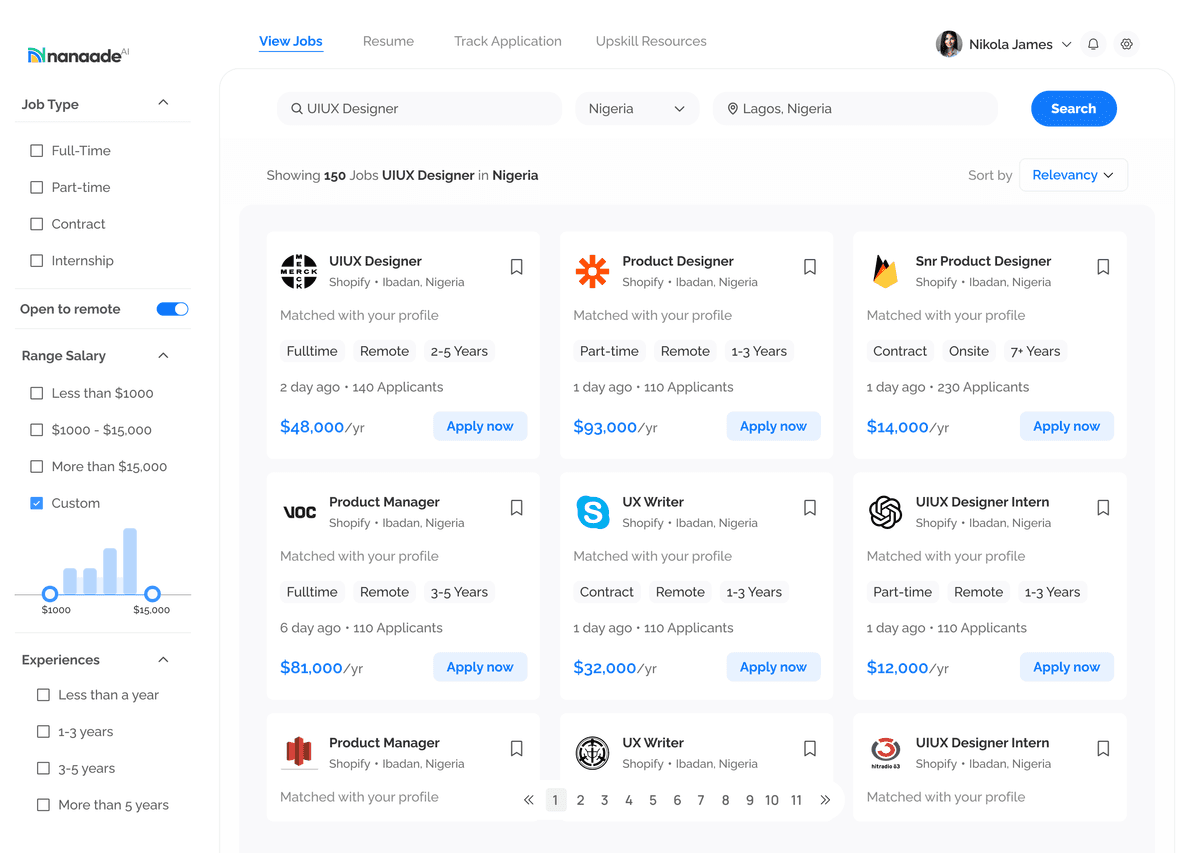
Task: Open the Nigeria country dropdown
Action: tap(637, 109)
